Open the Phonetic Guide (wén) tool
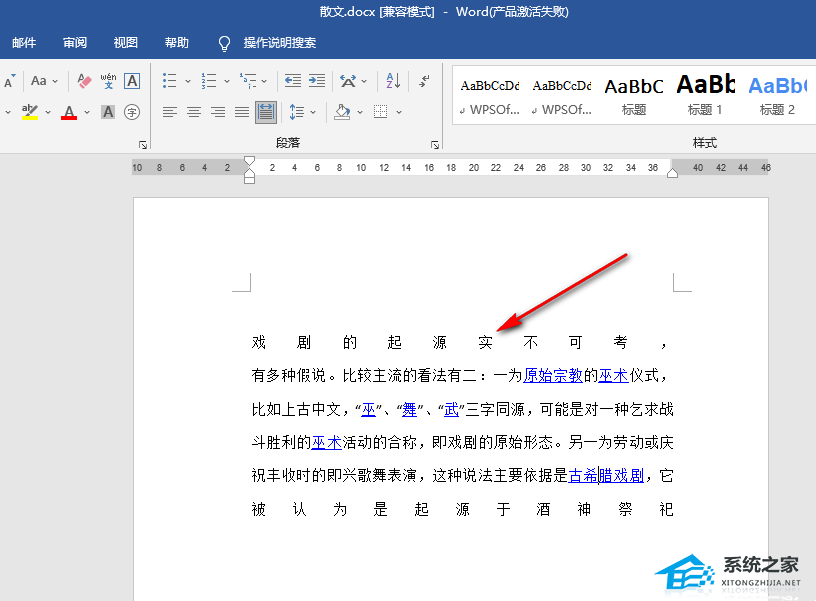 coord(108,81)
